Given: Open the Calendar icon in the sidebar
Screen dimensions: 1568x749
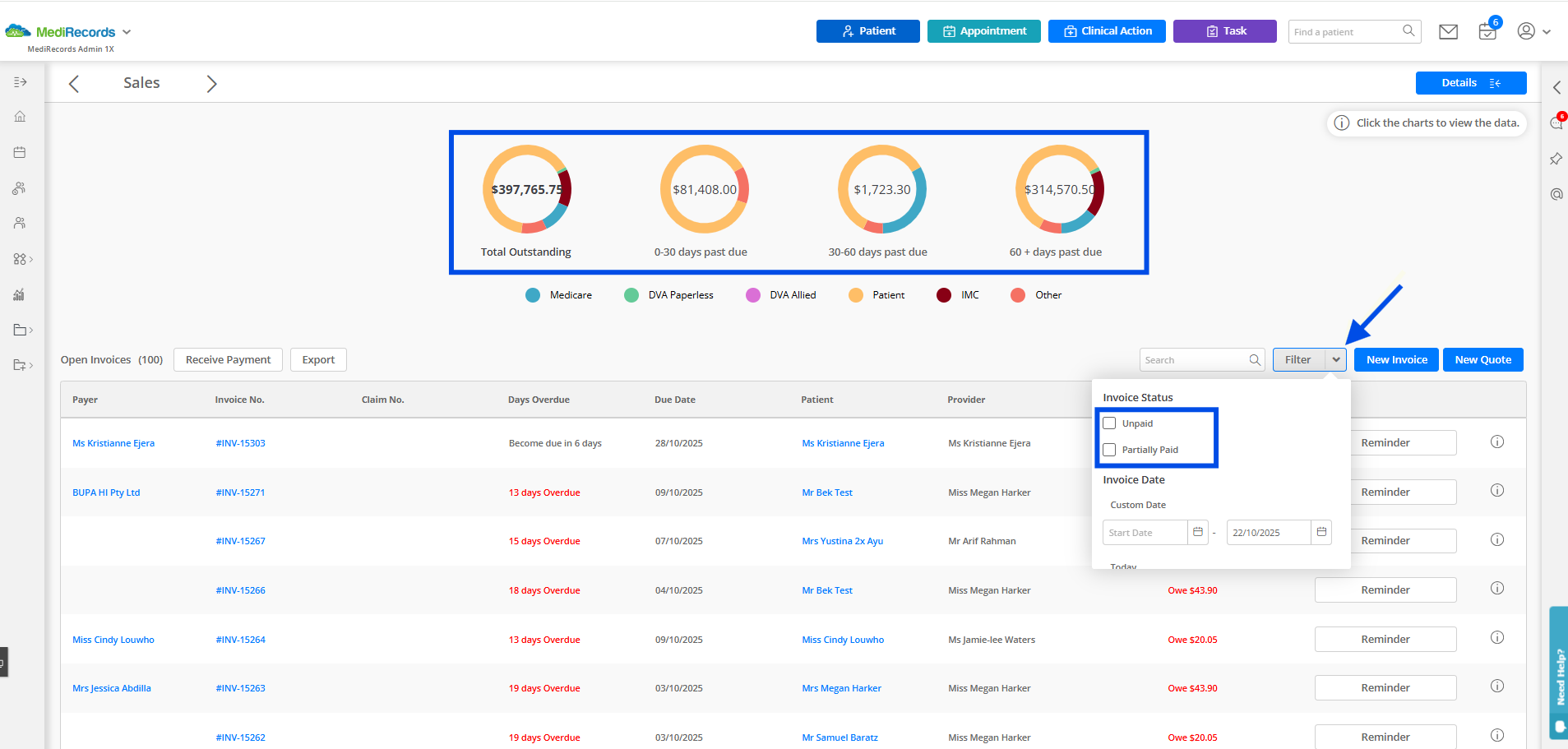Looking at the screenshot, I should coord(20,151).
